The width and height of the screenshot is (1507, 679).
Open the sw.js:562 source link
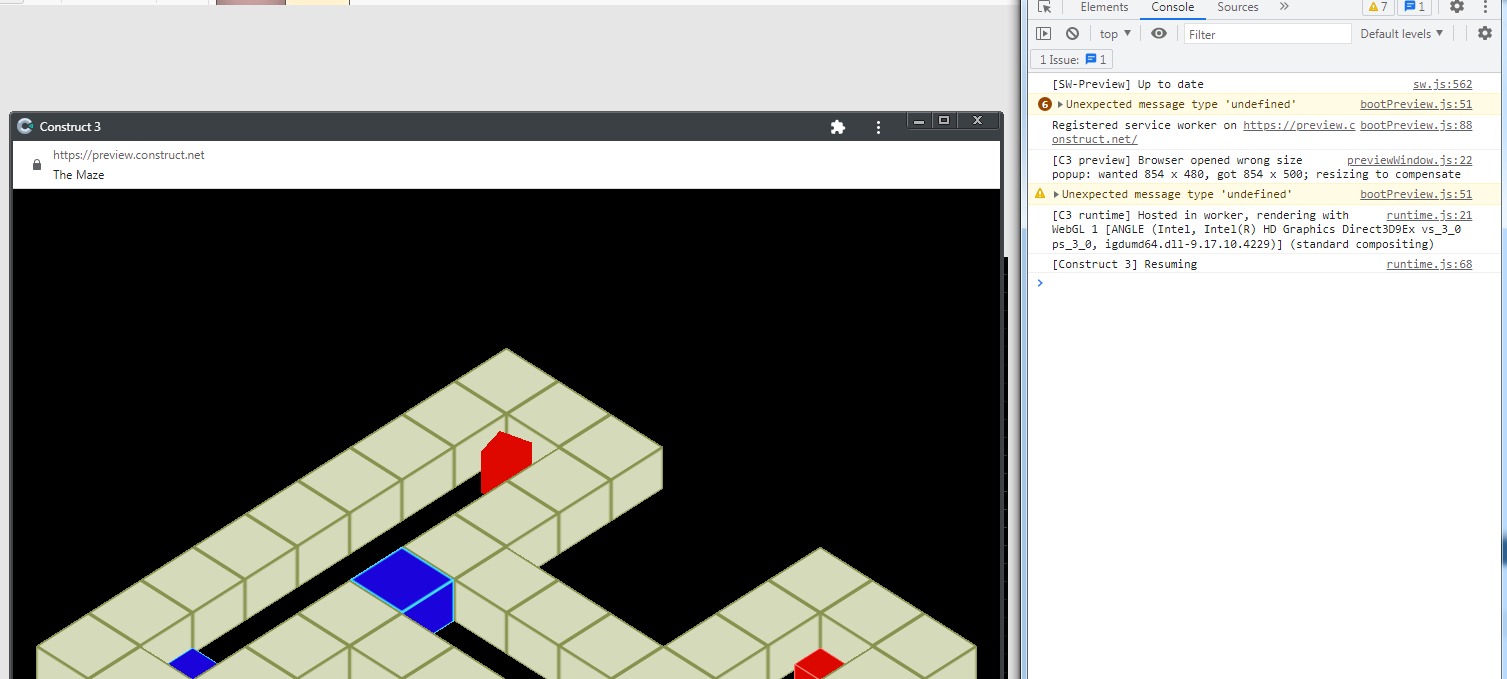tap(1442, 84)
